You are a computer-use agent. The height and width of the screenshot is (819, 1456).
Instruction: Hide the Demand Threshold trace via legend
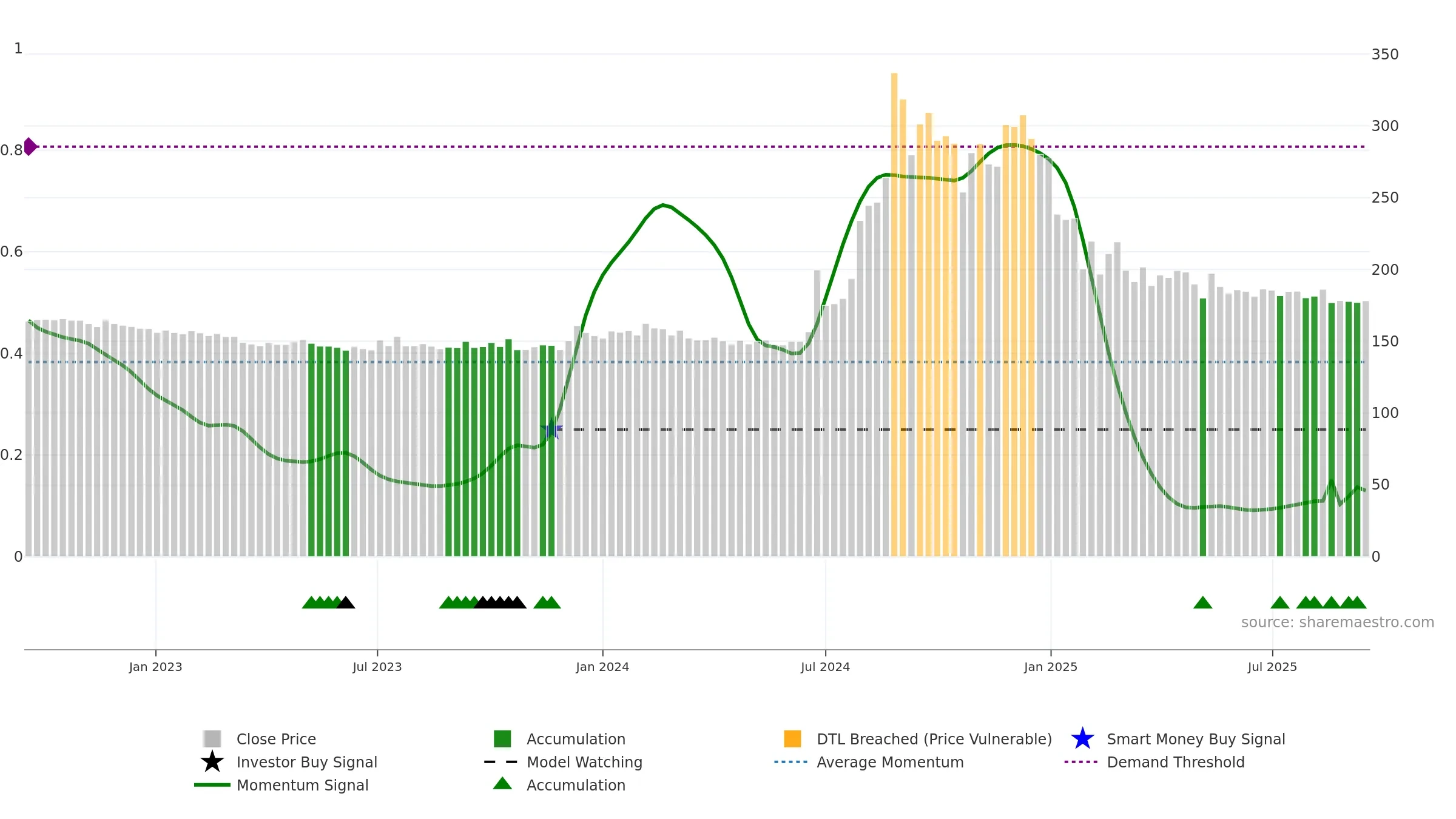[x=1175, y=762]
